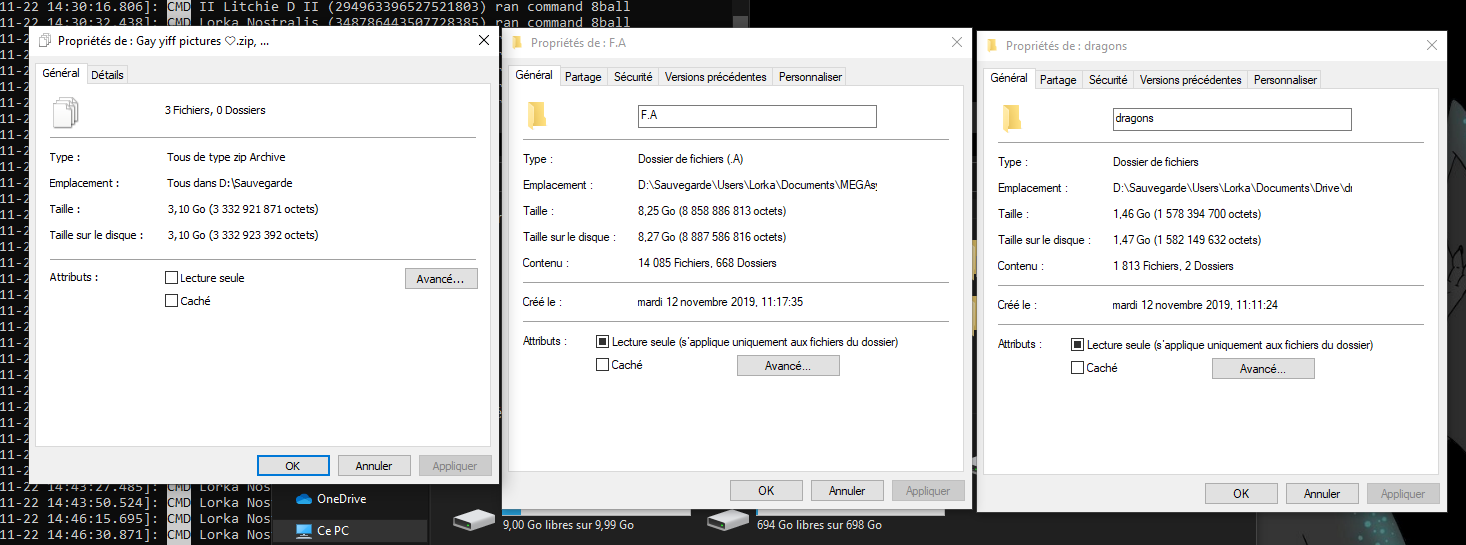Open Personnaliser tab in F.A properties

tap(810, 77)
